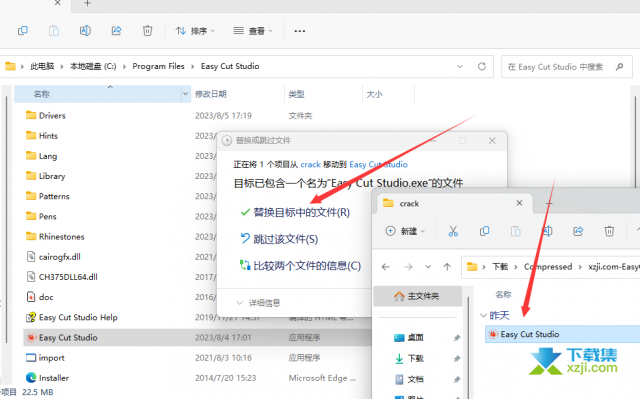Select the Pens folder

coord(47,217)
